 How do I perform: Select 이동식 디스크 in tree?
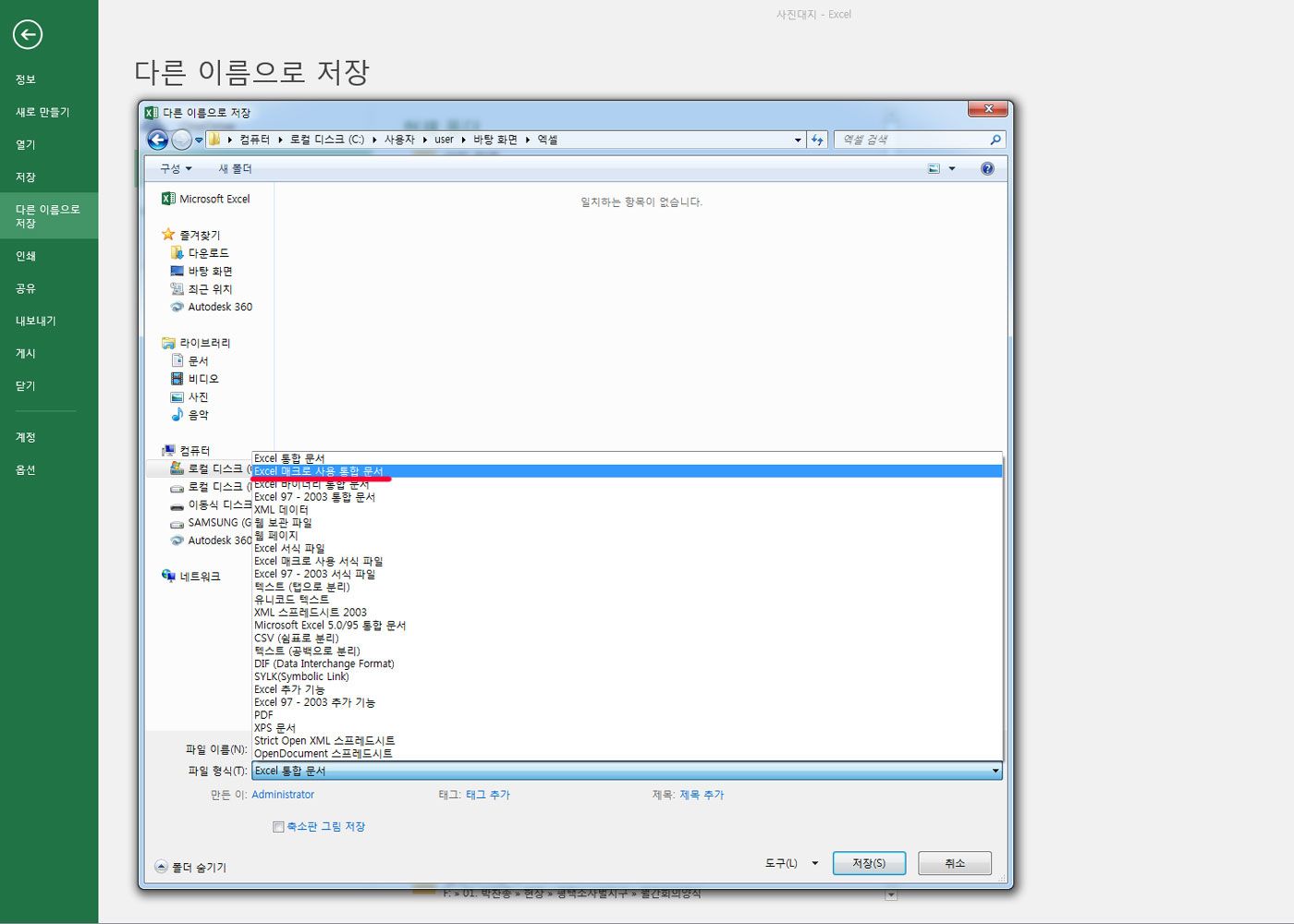211,505
